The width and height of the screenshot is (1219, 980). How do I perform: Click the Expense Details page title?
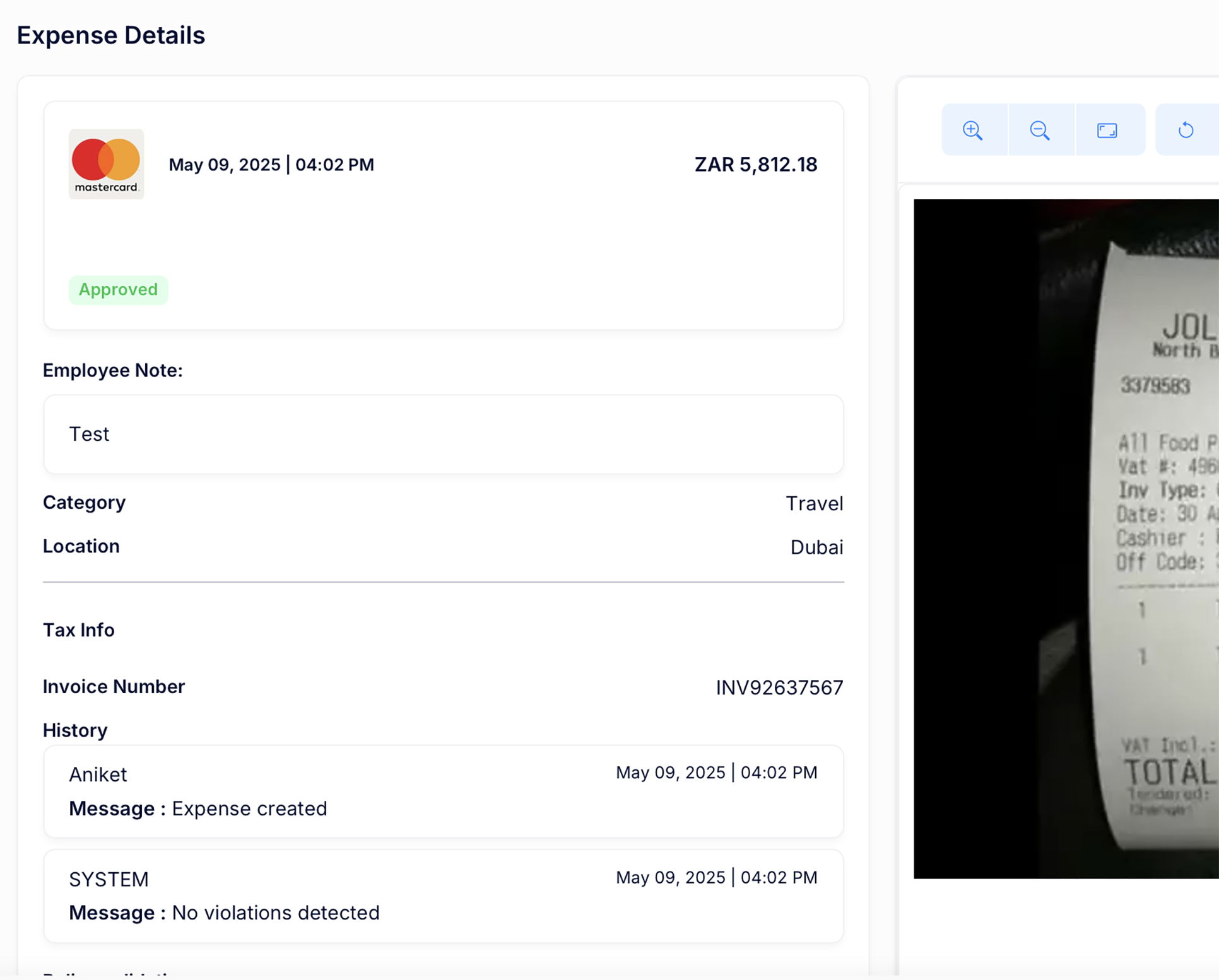pos(110,35)
